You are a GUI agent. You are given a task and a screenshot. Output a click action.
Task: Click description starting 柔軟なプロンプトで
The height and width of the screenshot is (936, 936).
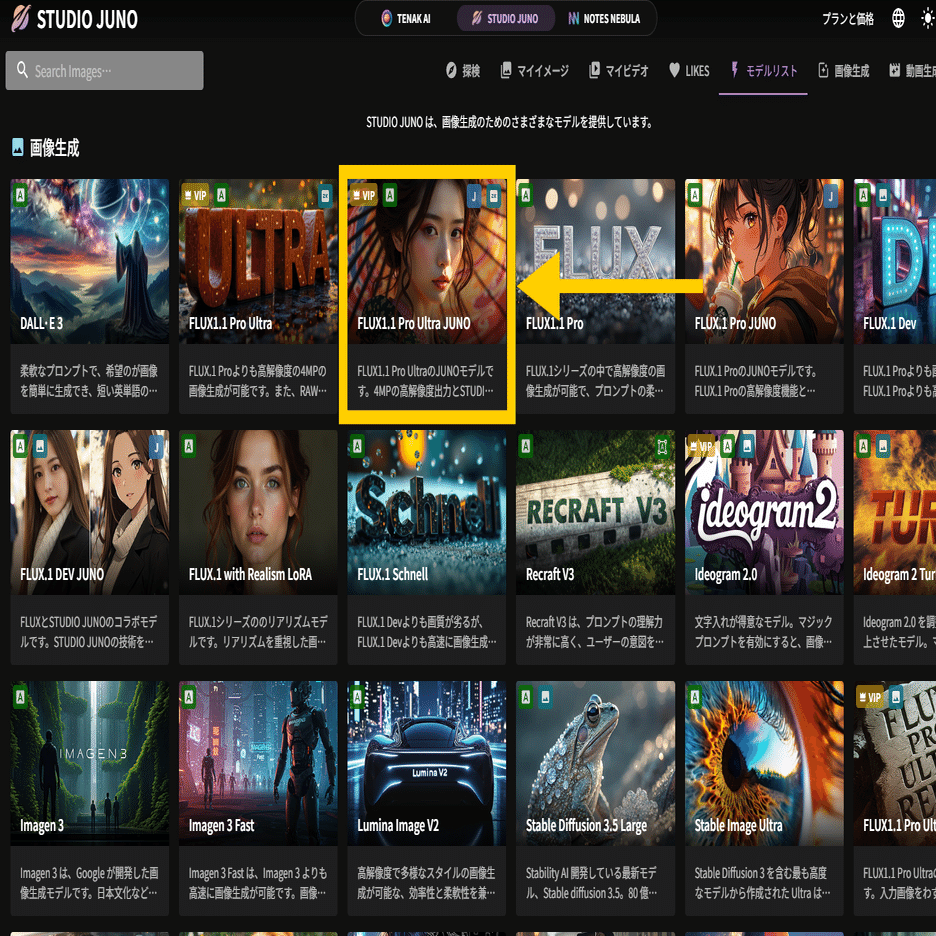(x=89, y=381)
